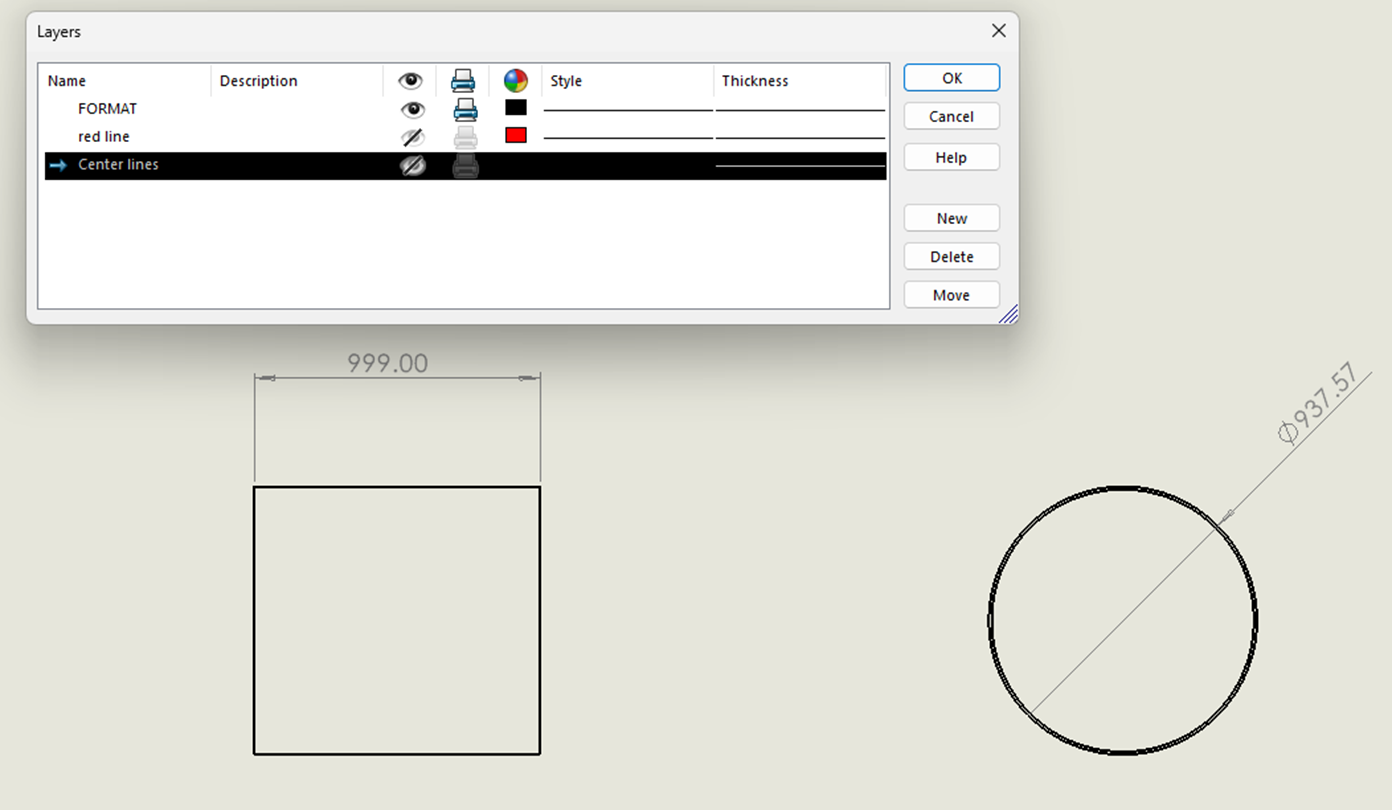The image size is (1392, 810).
Task: Click the color wheel icon in the header row
Action: [x=515, y=81]
